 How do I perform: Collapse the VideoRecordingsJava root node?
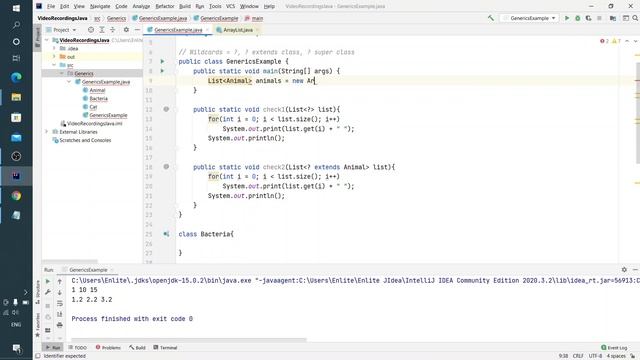(47, 40)
